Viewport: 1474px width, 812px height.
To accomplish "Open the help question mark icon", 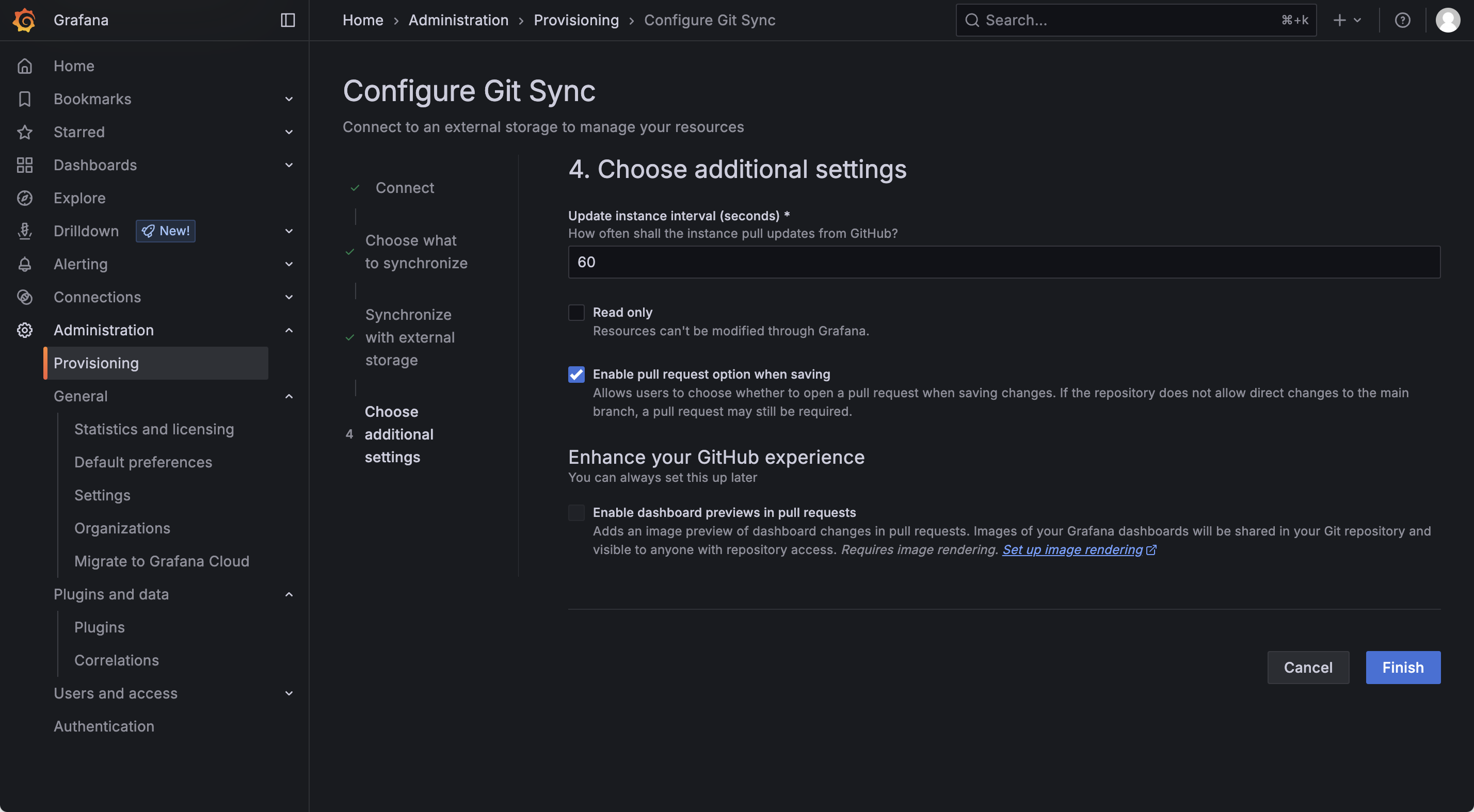I will [1402, 20].
